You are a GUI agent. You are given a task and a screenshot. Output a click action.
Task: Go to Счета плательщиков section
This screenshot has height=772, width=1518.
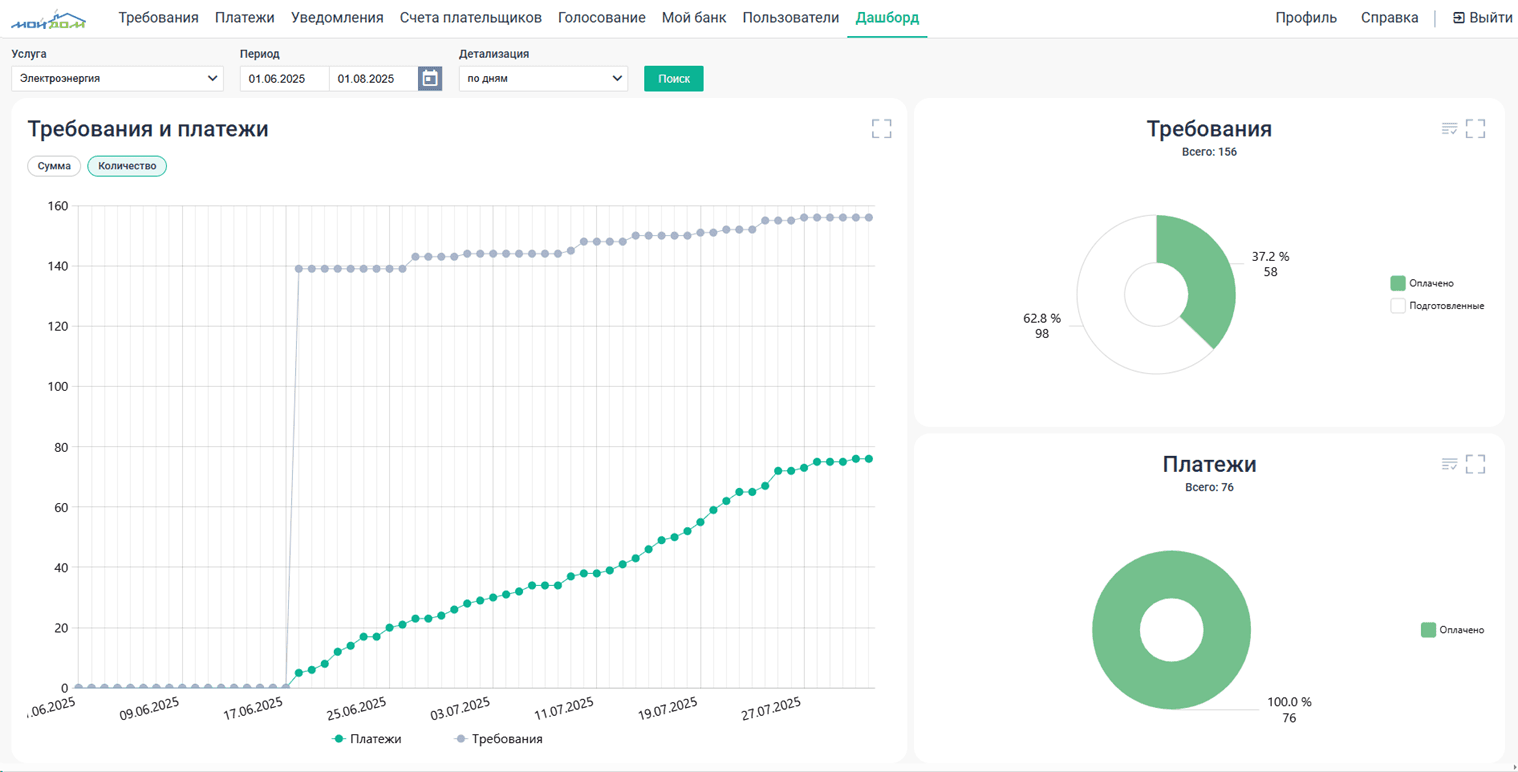coord(470,18)
